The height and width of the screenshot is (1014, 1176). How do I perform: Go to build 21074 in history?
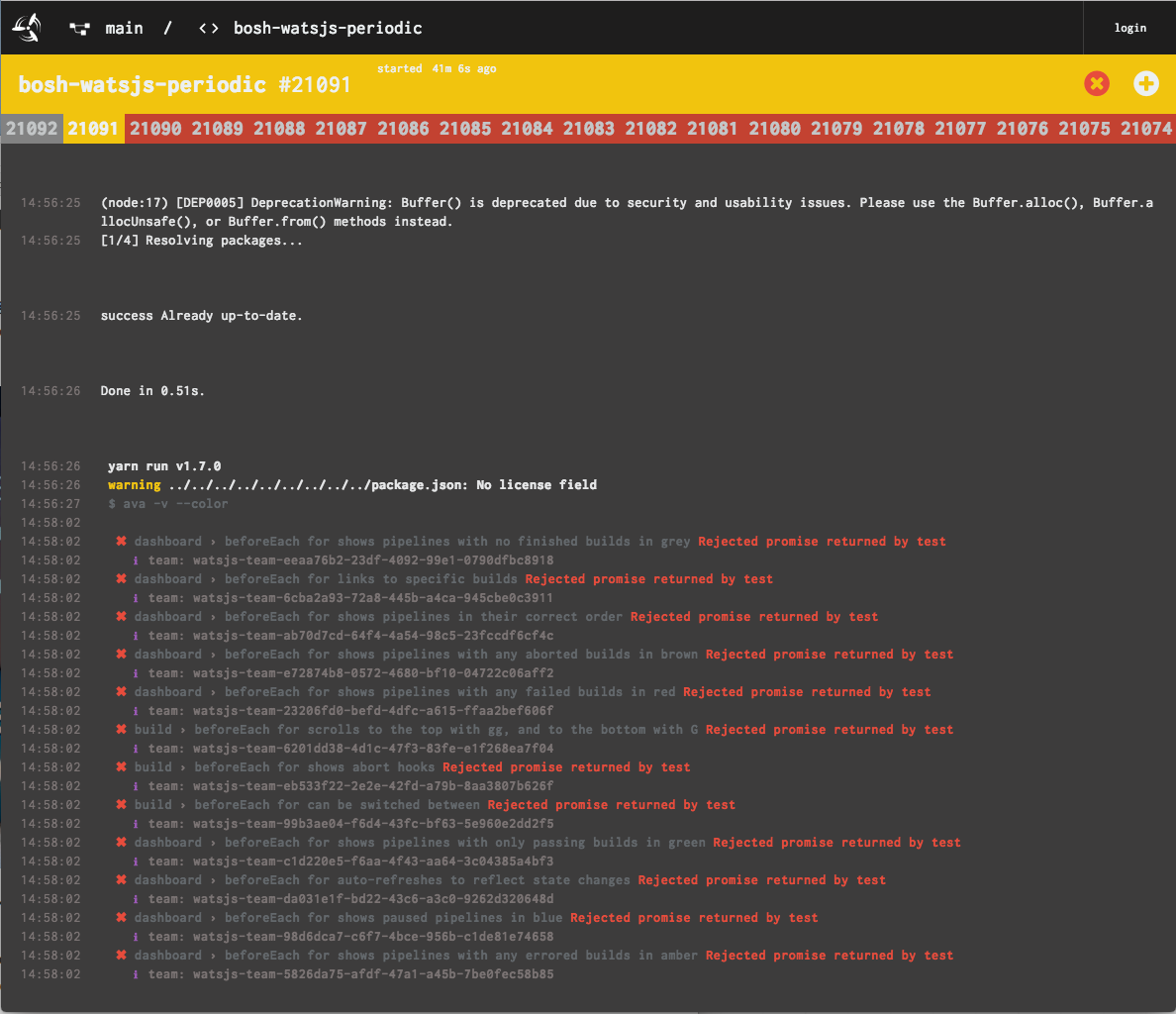tap(1145, 129)
